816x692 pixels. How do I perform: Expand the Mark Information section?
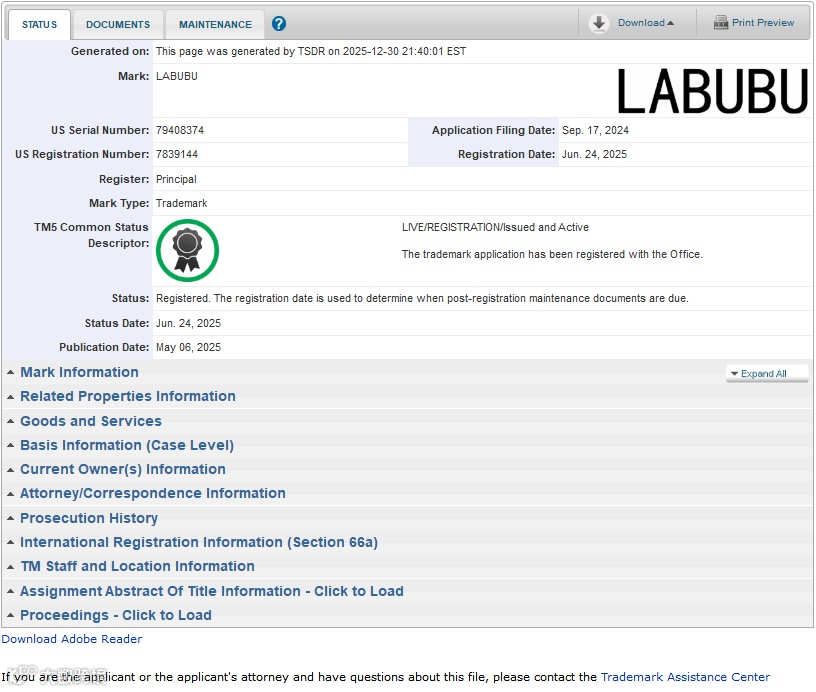pyautogui.click(x=79, y=372)
